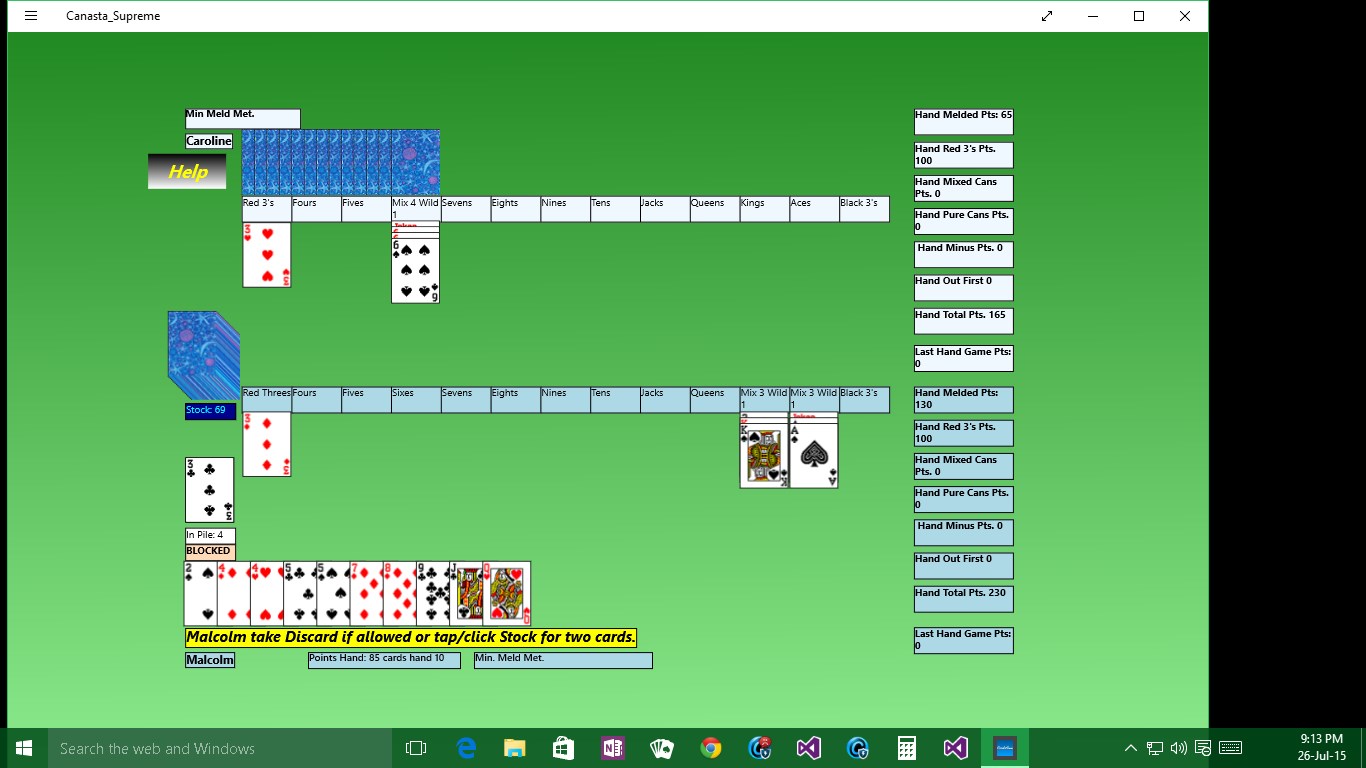Click Malcolm's red three of diamonds
Image resolution: width=1366 pixels, height=768 pixels.
pyautogui.click(x=267, y=444)
